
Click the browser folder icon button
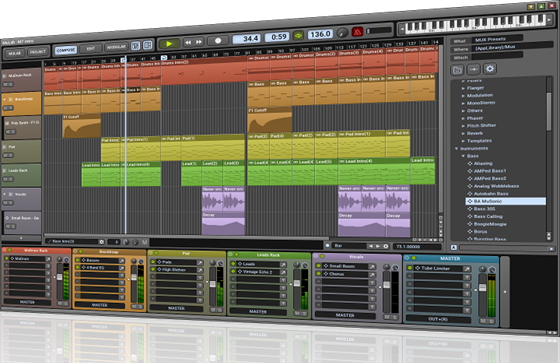coord(457,70)
